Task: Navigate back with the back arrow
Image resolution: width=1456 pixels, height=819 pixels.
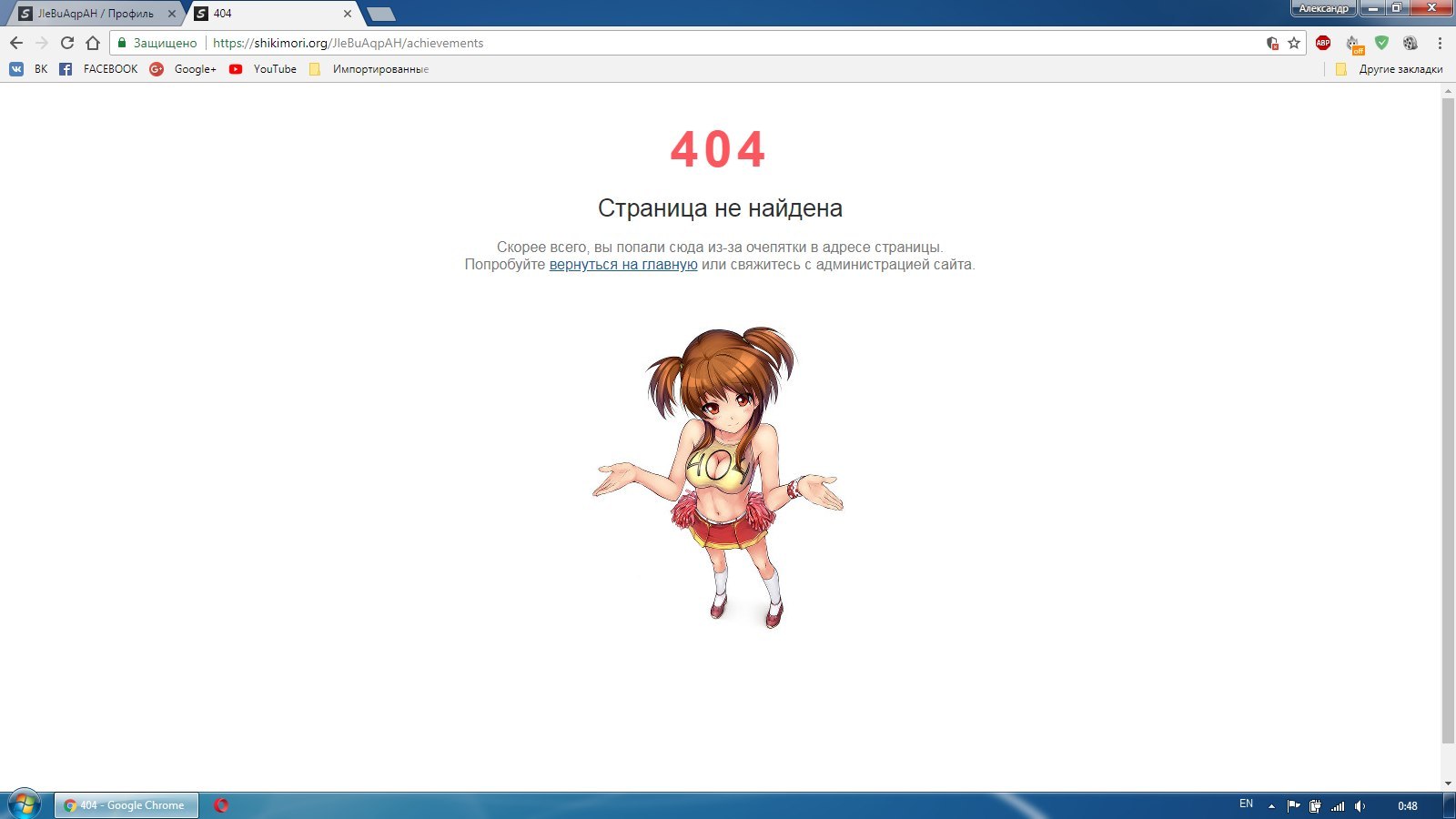Action: pyautogui.click(x=16, y=43)
